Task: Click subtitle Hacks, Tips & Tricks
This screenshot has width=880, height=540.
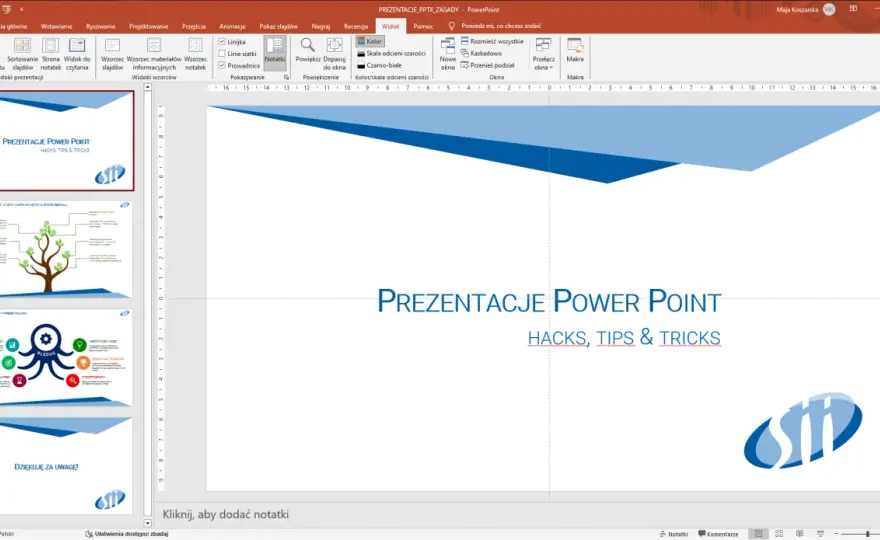Action: click(x=624, y=337)
